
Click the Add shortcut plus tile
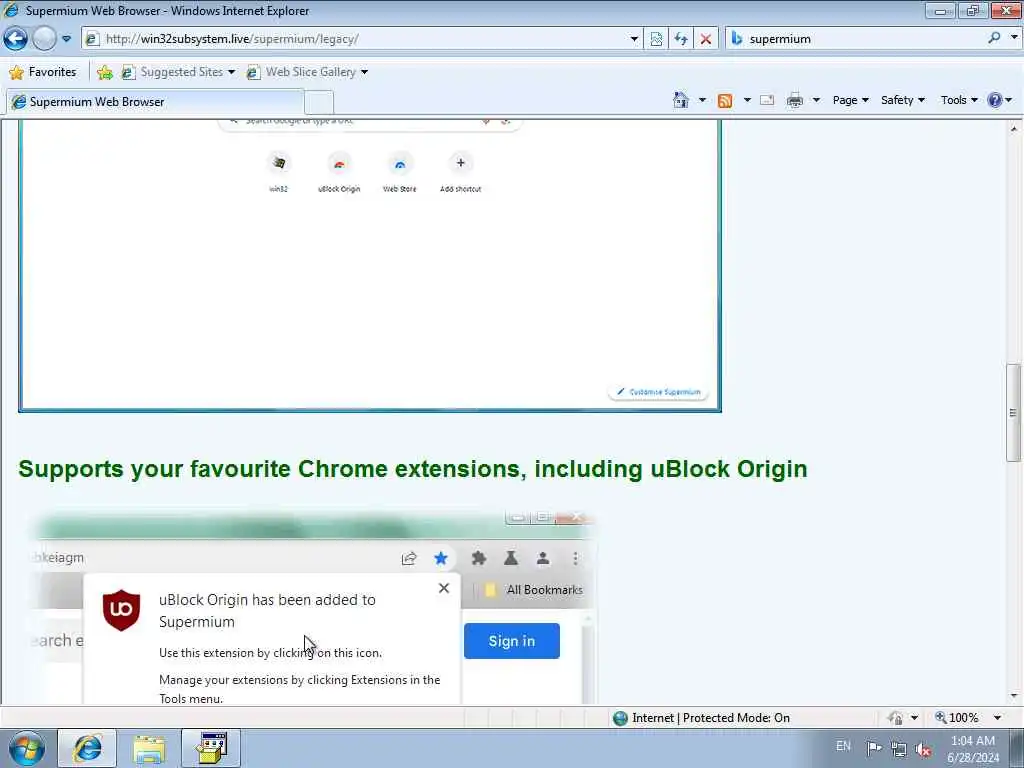(x=460, y=171)
